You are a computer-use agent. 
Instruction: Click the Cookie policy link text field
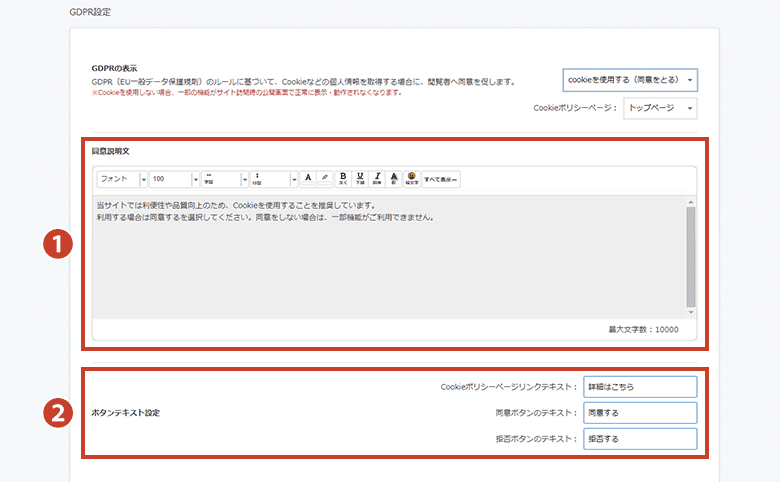point(640,387)
